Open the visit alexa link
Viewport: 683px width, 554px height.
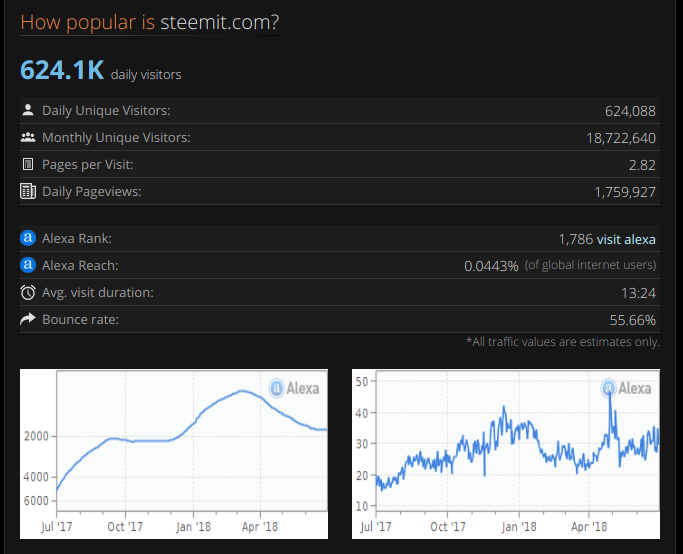(x=626, y=239)
